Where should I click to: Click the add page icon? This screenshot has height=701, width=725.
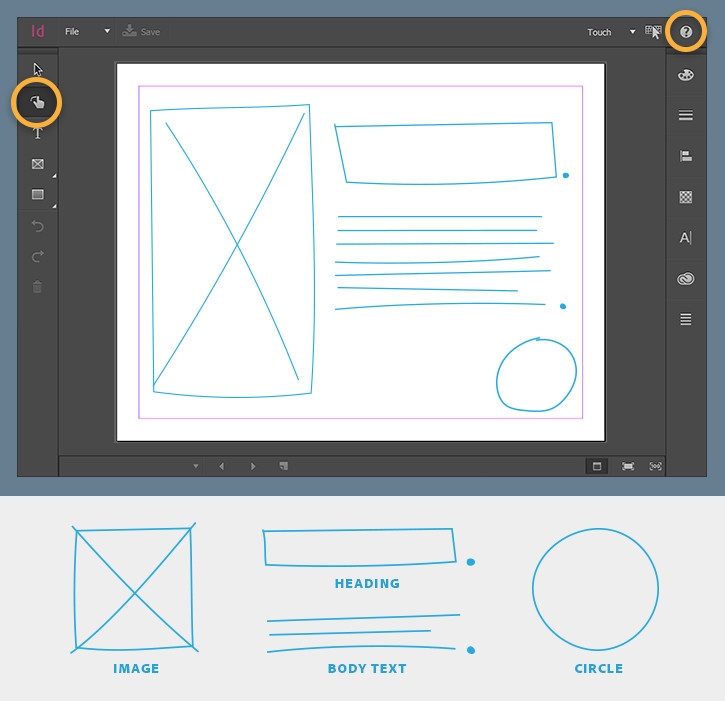[x=284, y=466]
